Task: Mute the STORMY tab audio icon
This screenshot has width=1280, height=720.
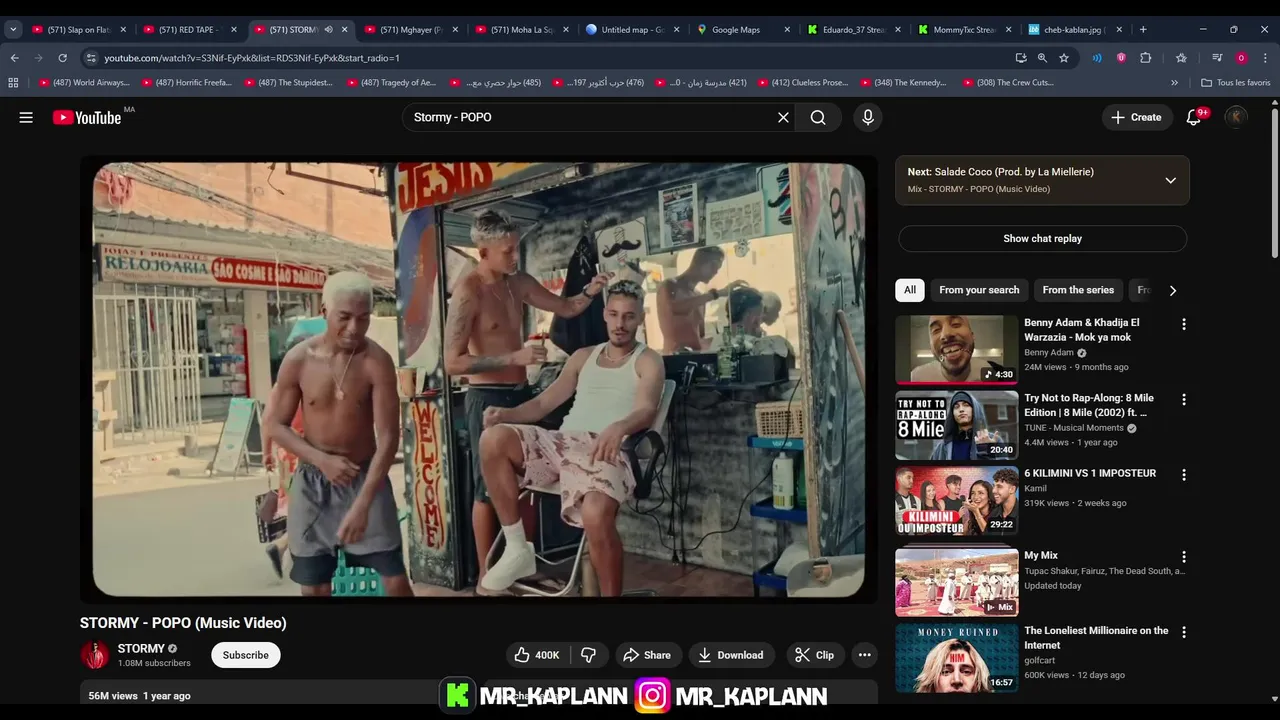Action: pyautogui.click(x=328, y=30)
